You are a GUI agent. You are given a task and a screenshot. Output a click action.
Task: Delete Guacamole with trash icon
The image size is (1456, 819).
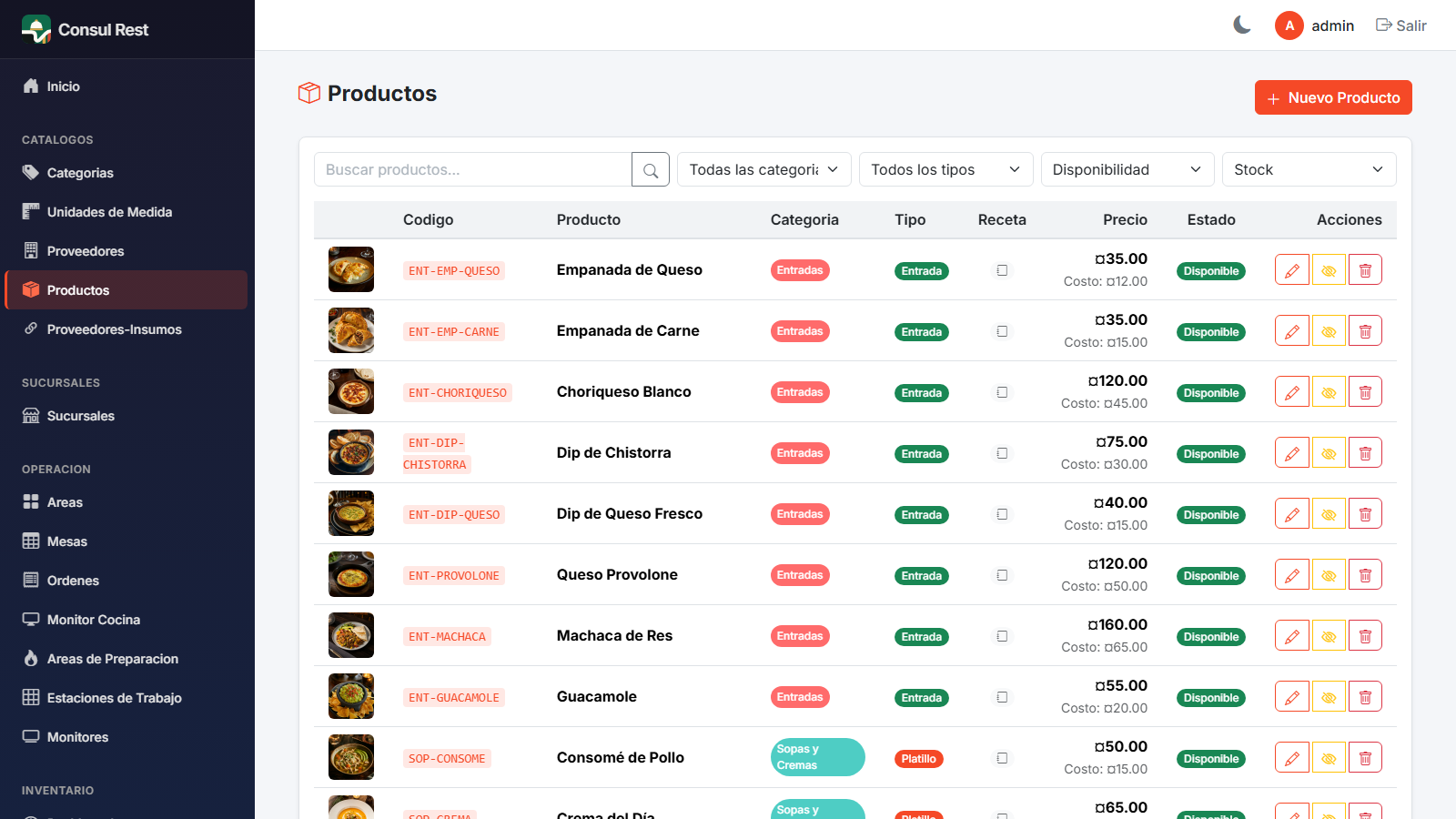click(1365, 697)
